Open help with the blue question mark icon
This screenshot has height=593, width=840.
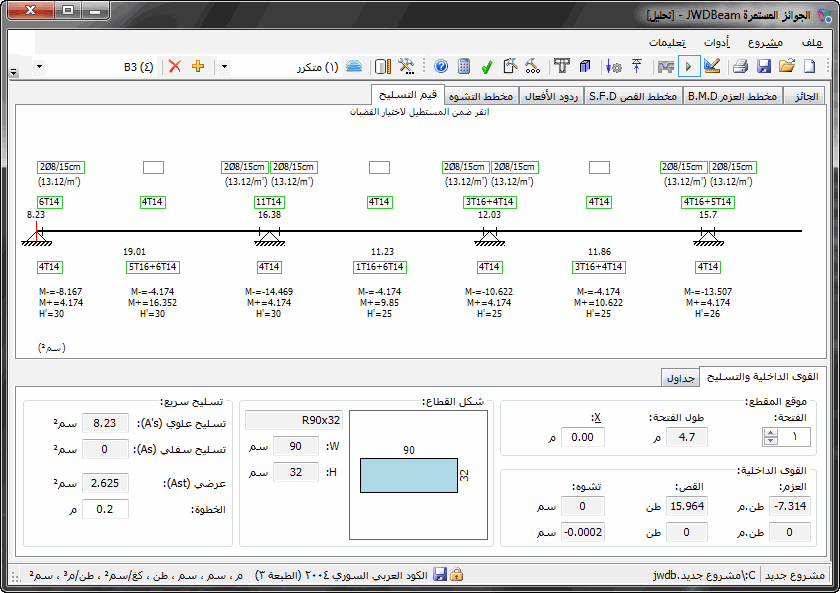pos(441,66)
